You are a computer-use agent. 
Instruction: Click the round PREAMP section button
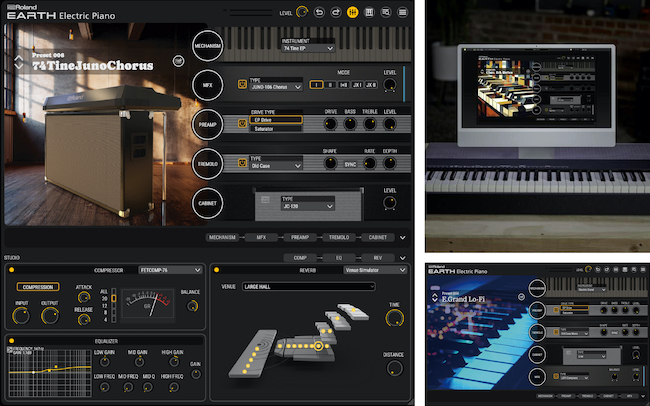pyautogui.click(x=209, y=123)
